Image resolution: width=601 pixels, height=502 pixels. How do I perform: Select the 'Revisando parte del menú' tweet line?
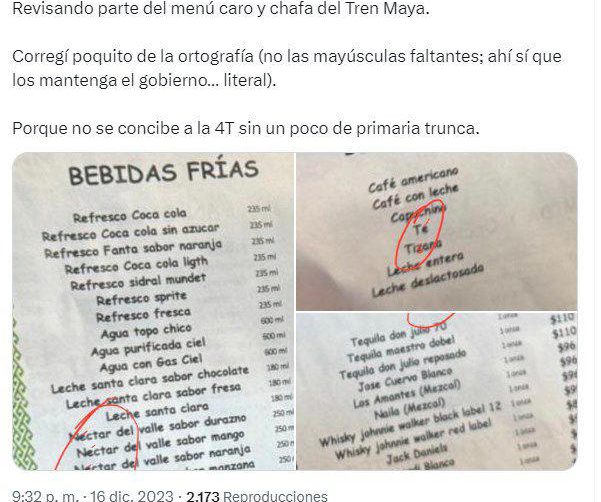[221, 8]
